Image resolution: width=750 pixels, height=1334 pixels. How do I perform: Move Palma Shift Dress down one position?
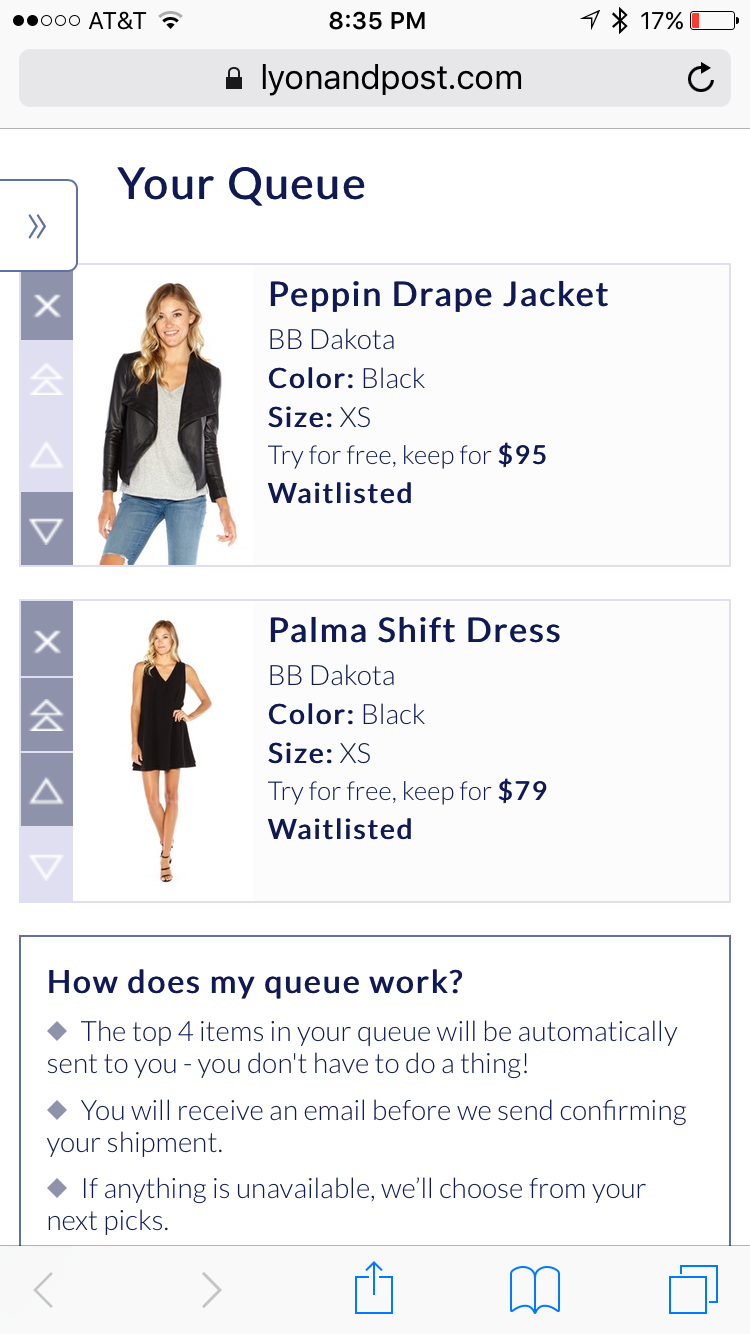click(x=46, y=865)
